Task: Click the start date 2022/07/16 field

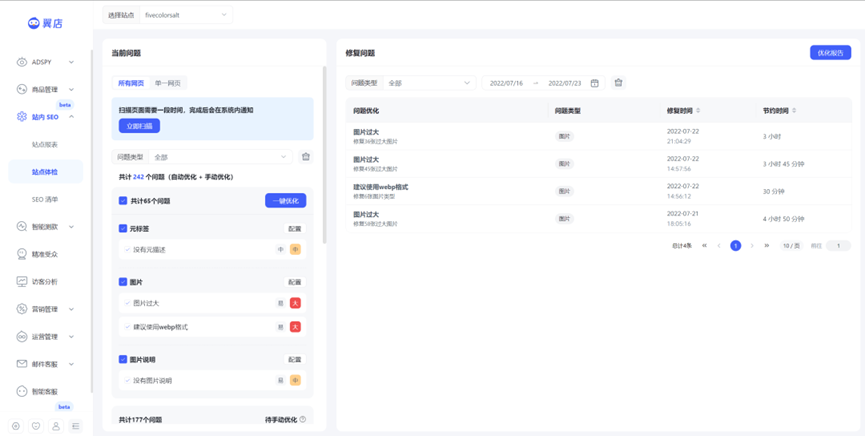Action: [506, 83]
